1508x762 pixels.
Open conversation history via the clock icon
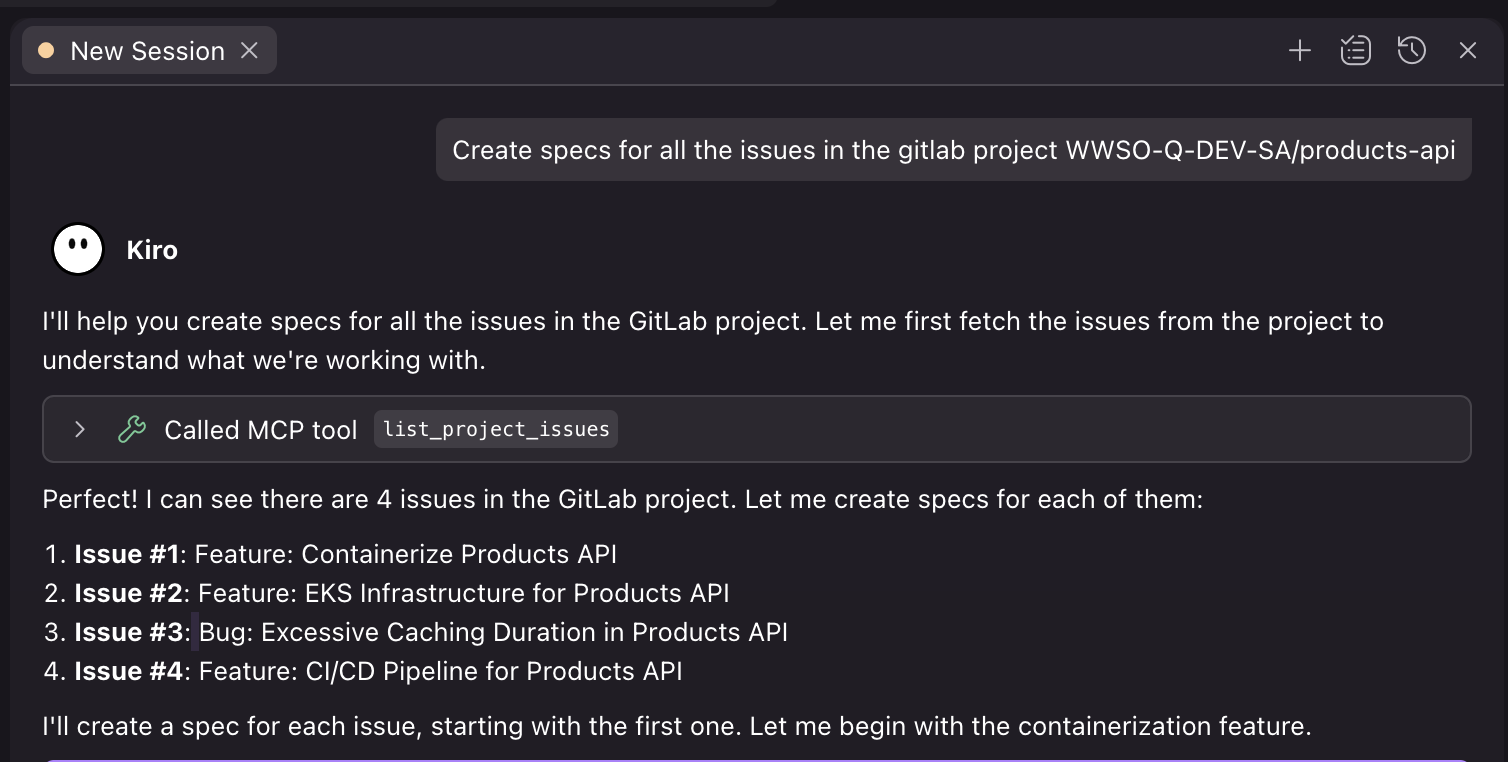point(1411,49)
